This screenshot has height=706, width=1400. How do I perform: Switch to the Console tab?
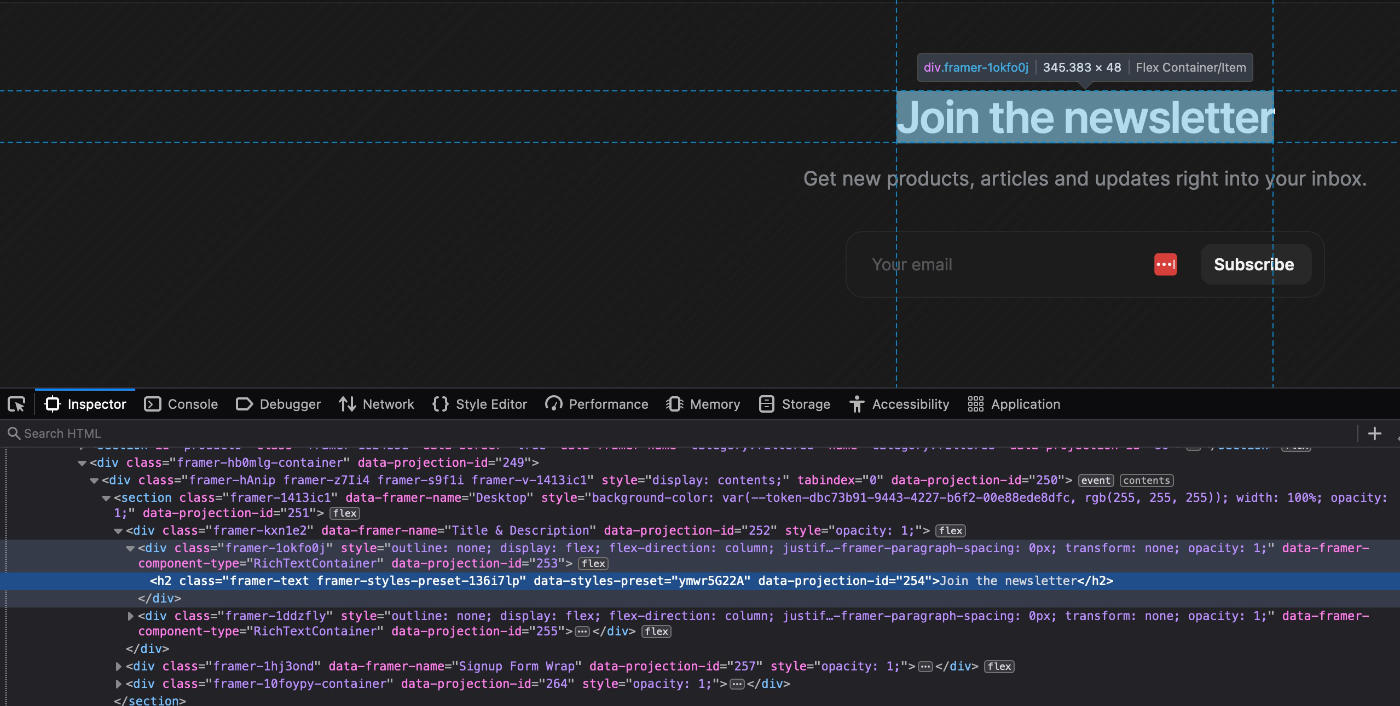coord(181,404)
